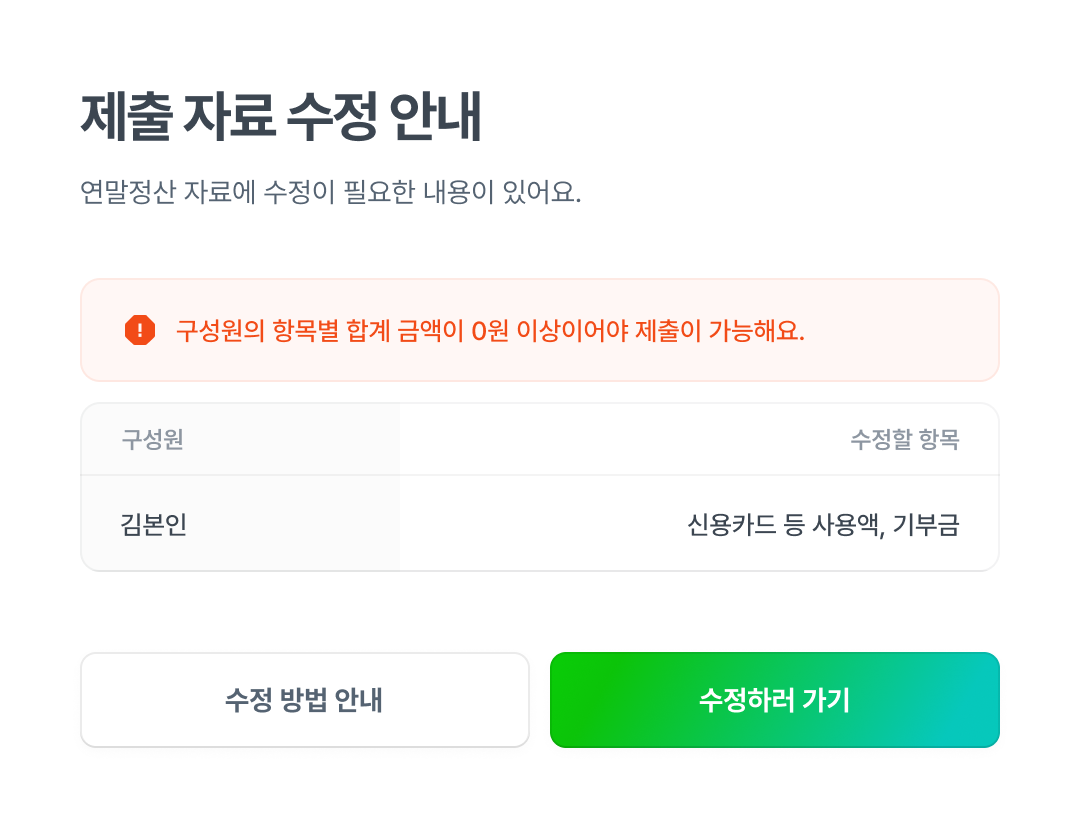The height and width of the screenshot is (836, 1080).
Task: Click the 김본인 member name cell
Action: coord(154,524)
